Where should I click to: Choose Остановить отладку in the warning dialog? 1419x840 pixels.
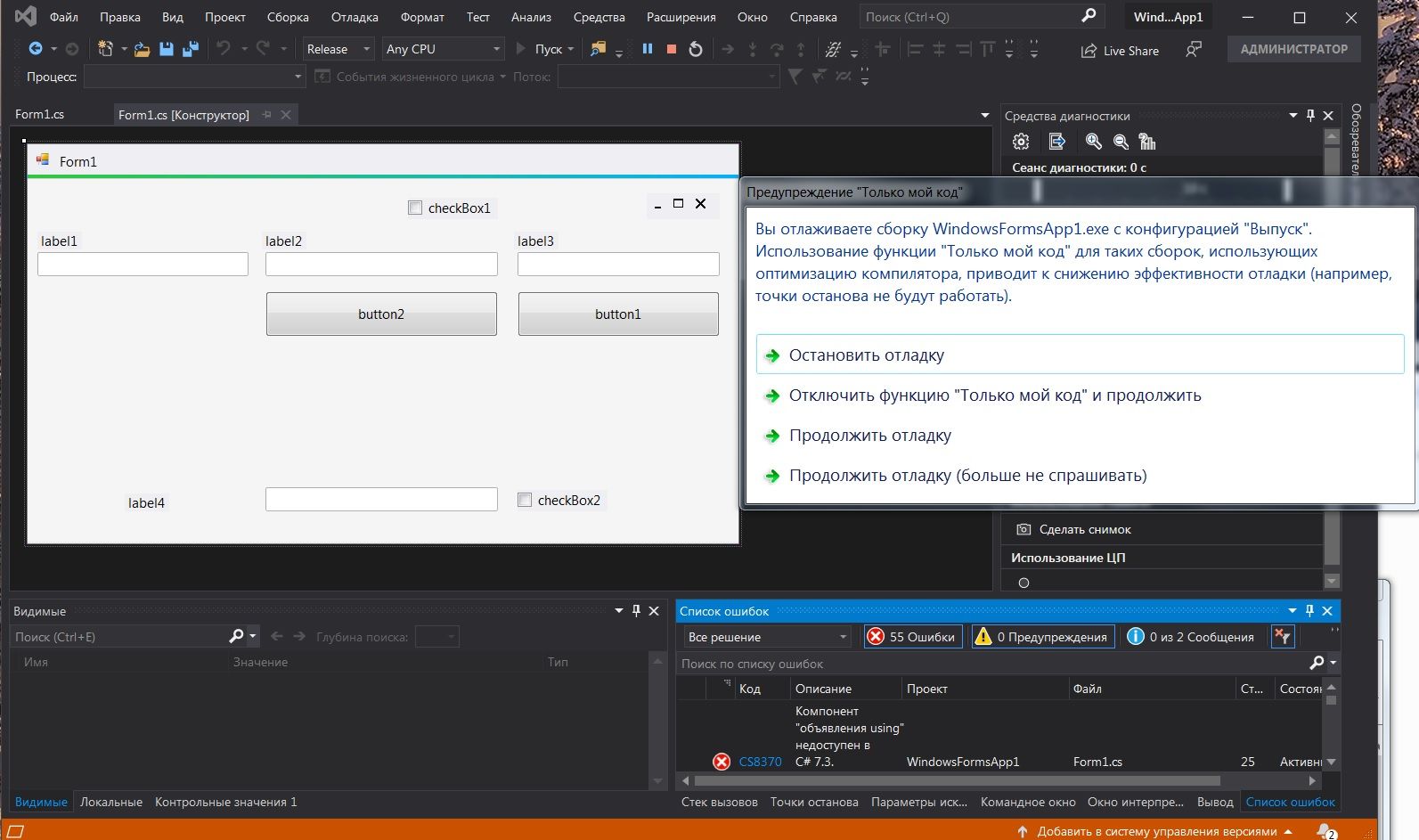pyautogui.click(x=866, y=355)
